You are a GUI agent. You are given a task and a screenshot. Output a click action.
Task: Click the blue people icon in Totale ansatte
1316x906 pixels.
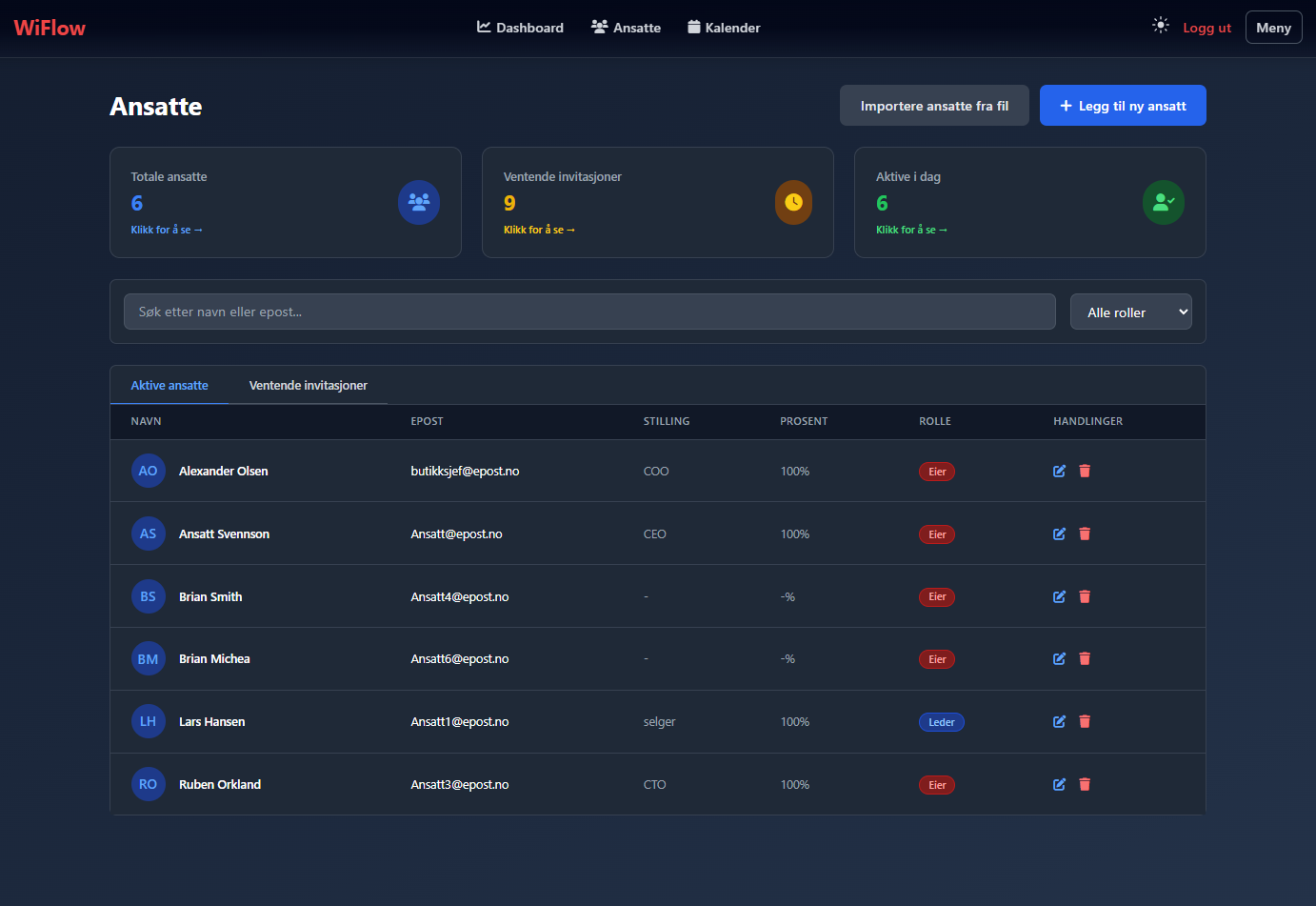(x=418, y=202)
